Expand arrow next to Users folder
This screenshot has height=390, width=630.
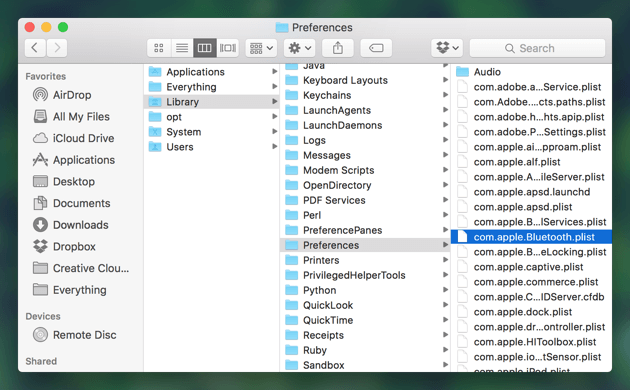pos(274,146)
